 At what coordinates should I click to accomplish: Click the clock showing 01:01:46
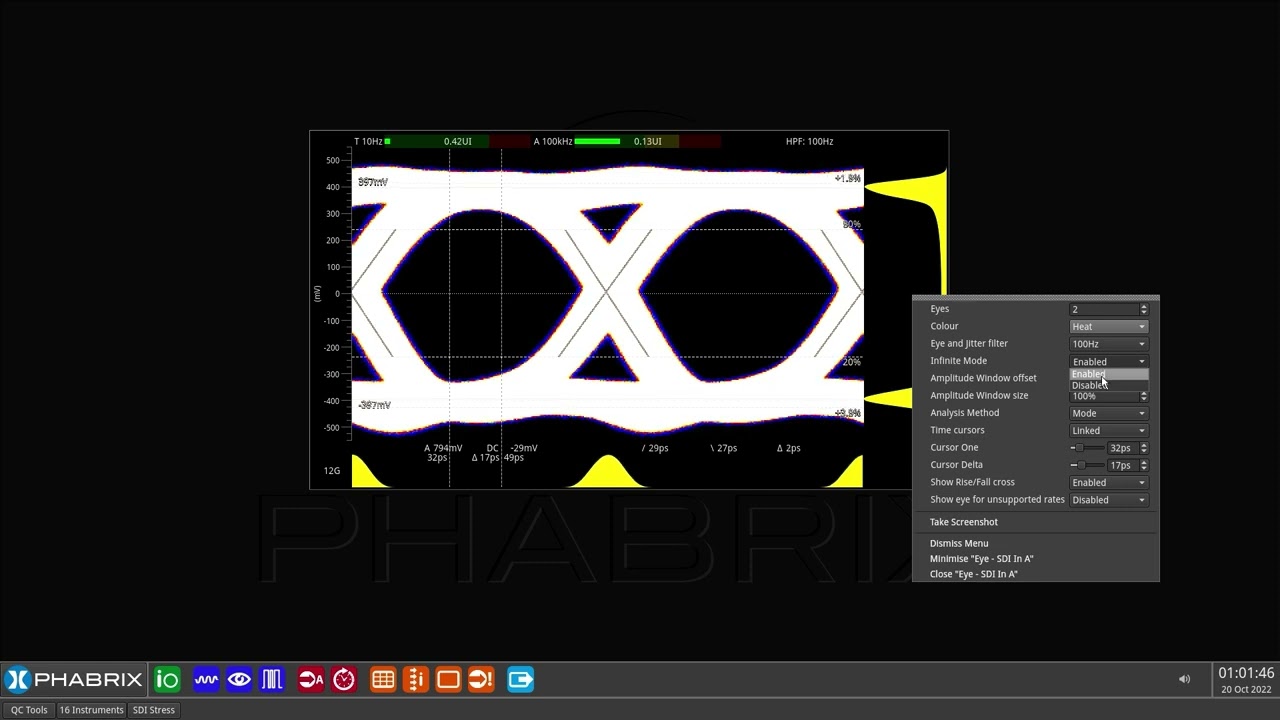(1246, 673)
